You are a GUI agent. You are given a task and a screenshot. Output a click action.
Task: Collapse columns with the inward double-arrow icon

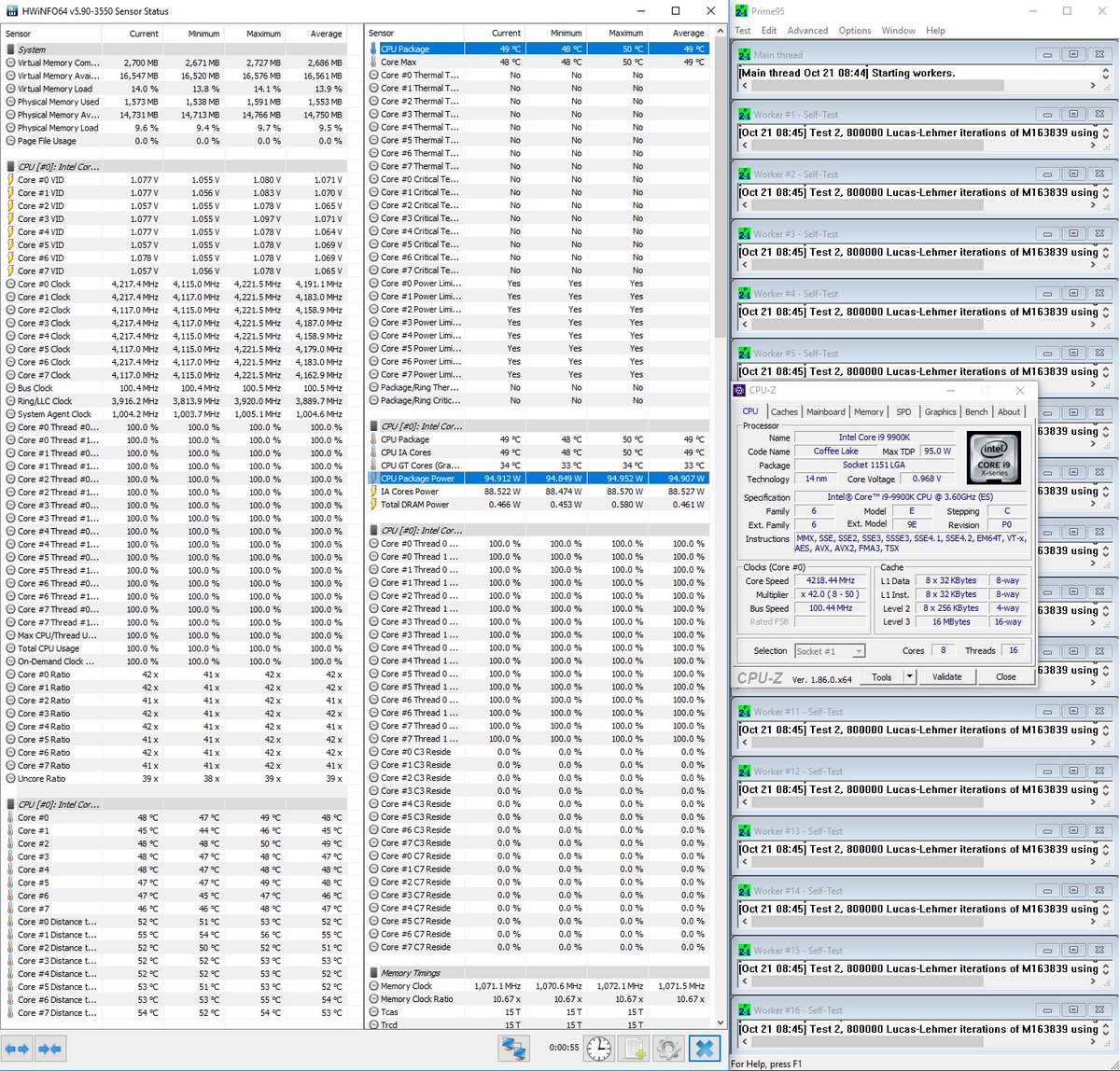(50, 1049)
